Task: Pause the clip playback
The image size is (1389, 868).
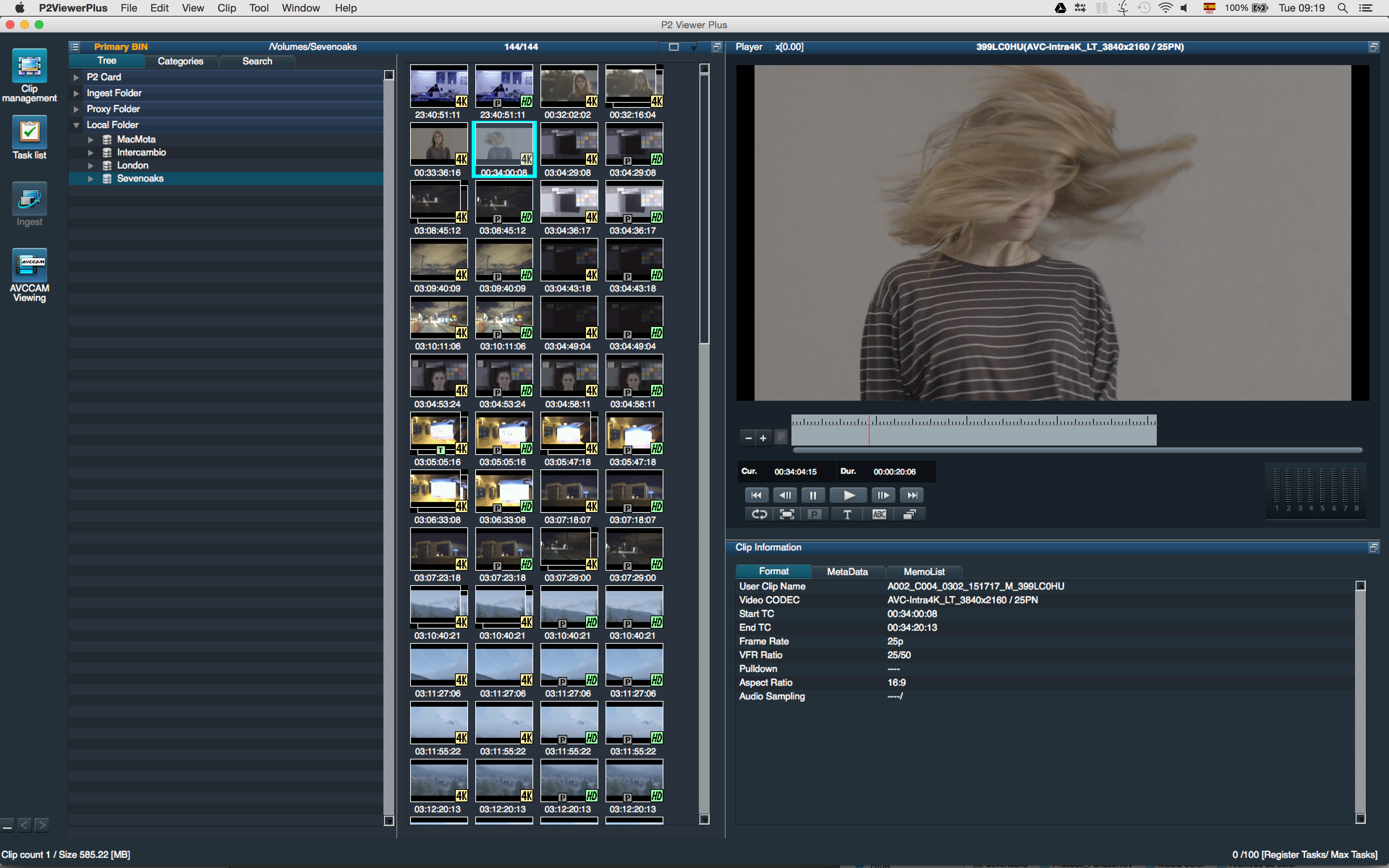Action: pyautogui.click(x=813, y=495)
